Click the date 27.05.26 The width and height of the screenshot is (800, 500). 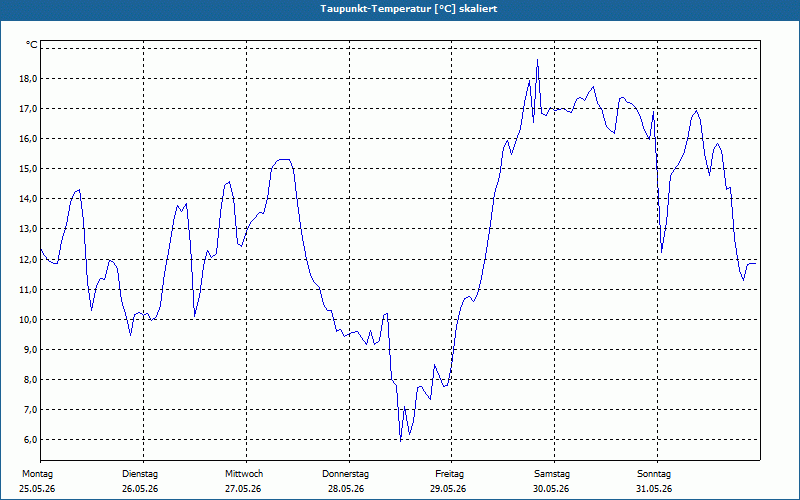[243, 489]
